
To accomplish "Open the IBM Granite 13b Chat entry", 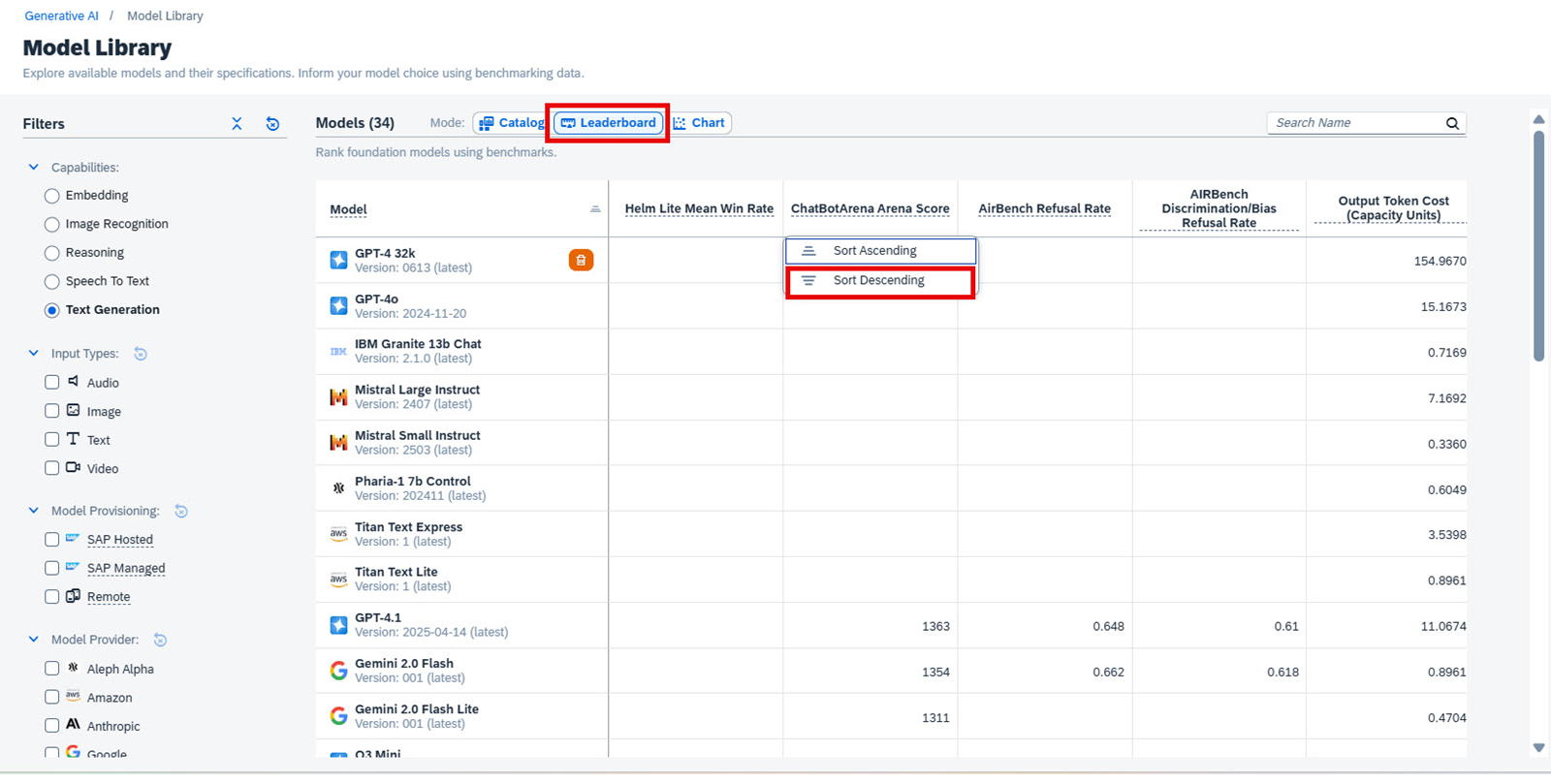I will point(418,344).
